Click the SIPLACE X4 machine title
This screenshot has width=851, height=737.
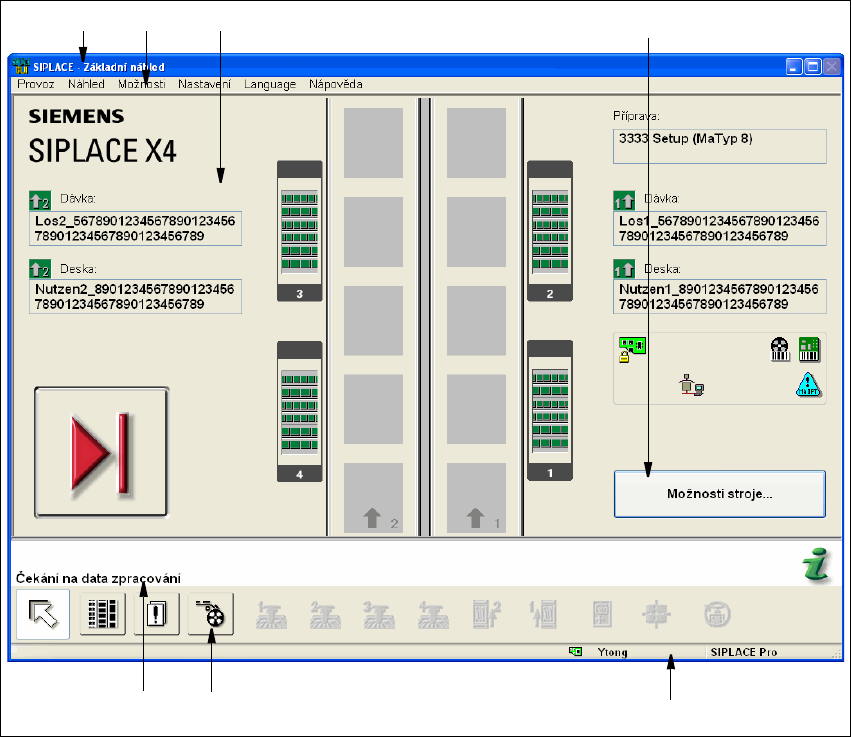102,151
